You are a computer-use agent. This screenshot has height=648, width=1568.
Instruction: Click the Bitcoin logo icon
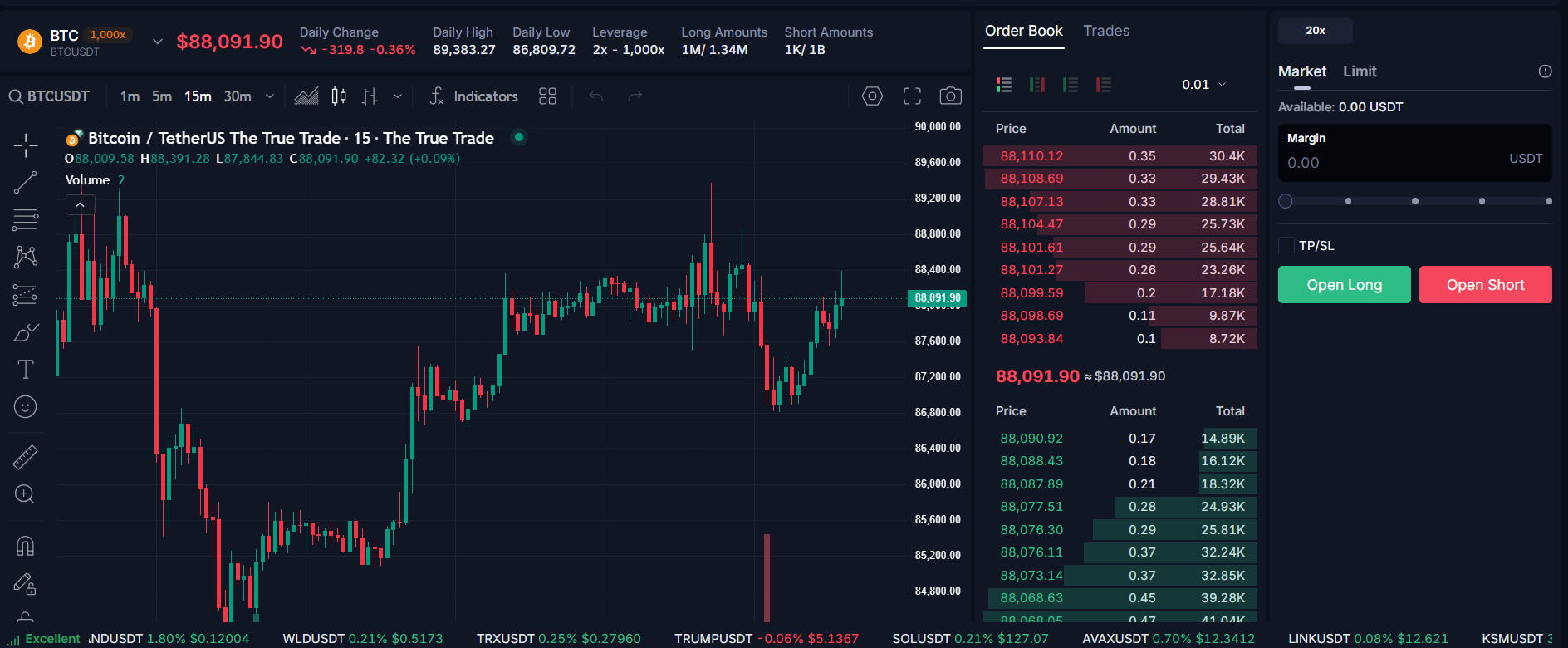click(30, 41)
